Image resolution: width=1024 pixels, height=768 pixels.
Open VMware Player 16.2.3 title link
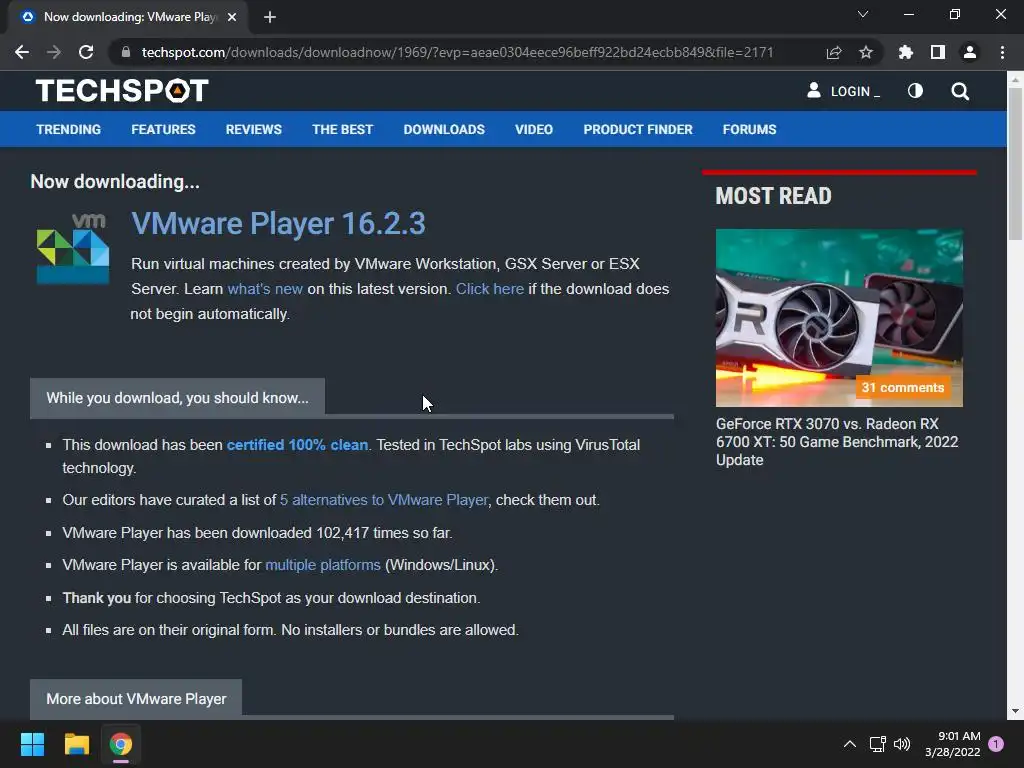click(278, 223)
